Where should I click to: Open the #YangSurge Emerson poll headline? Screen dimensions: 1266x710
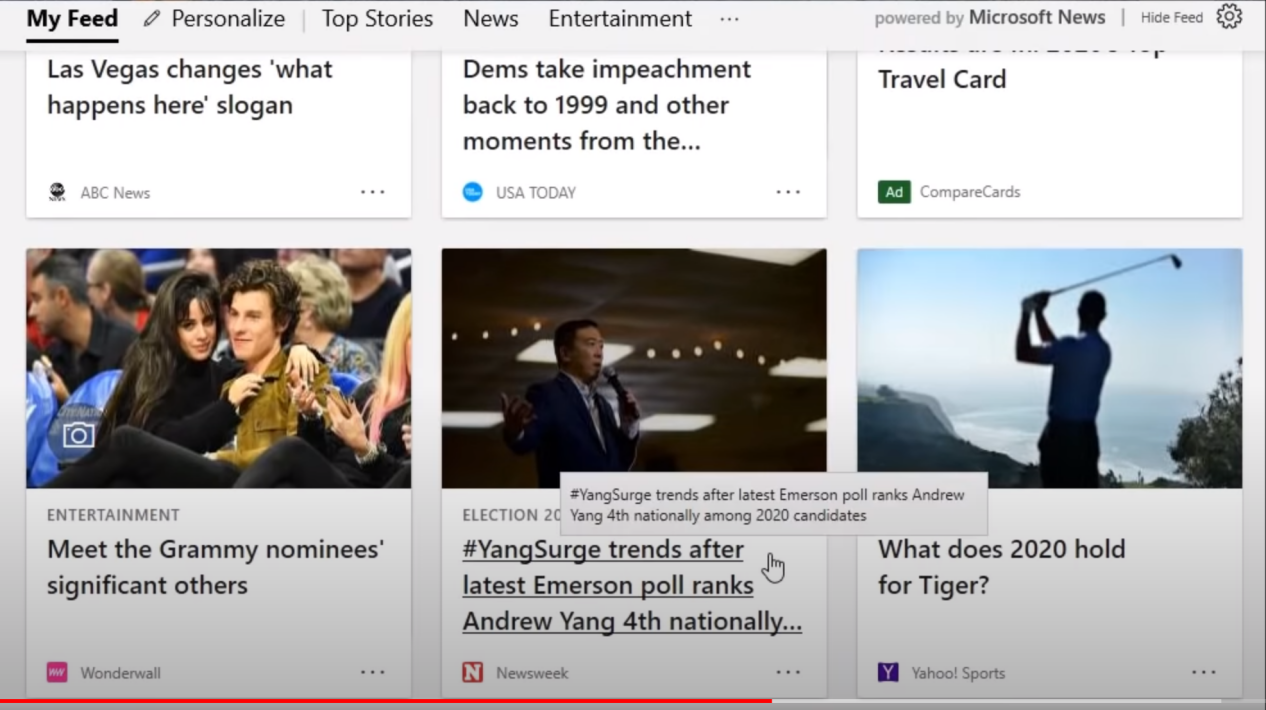click(x=631, y=585)
